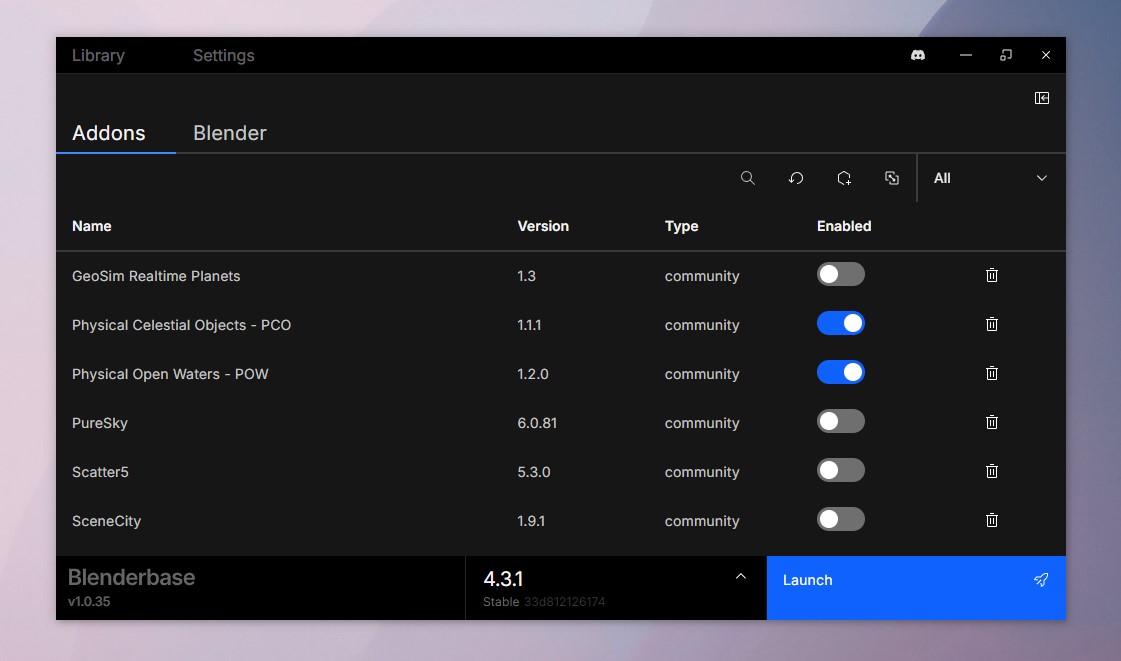1121x661 pixels.
Task: Close the Blenderbase window
Action: [1046, 55]
